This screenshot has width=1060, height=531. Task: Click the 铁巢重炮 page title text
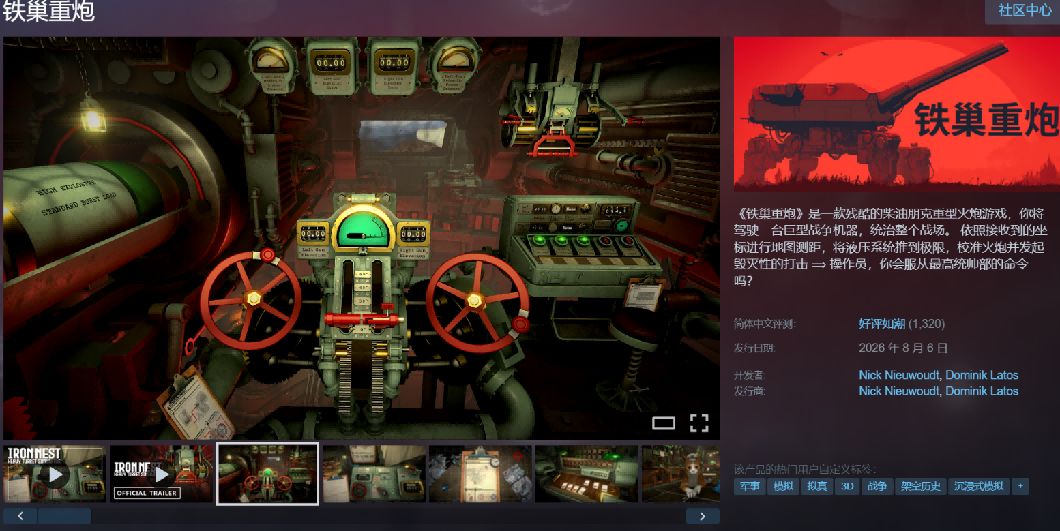tap(48, 11)
